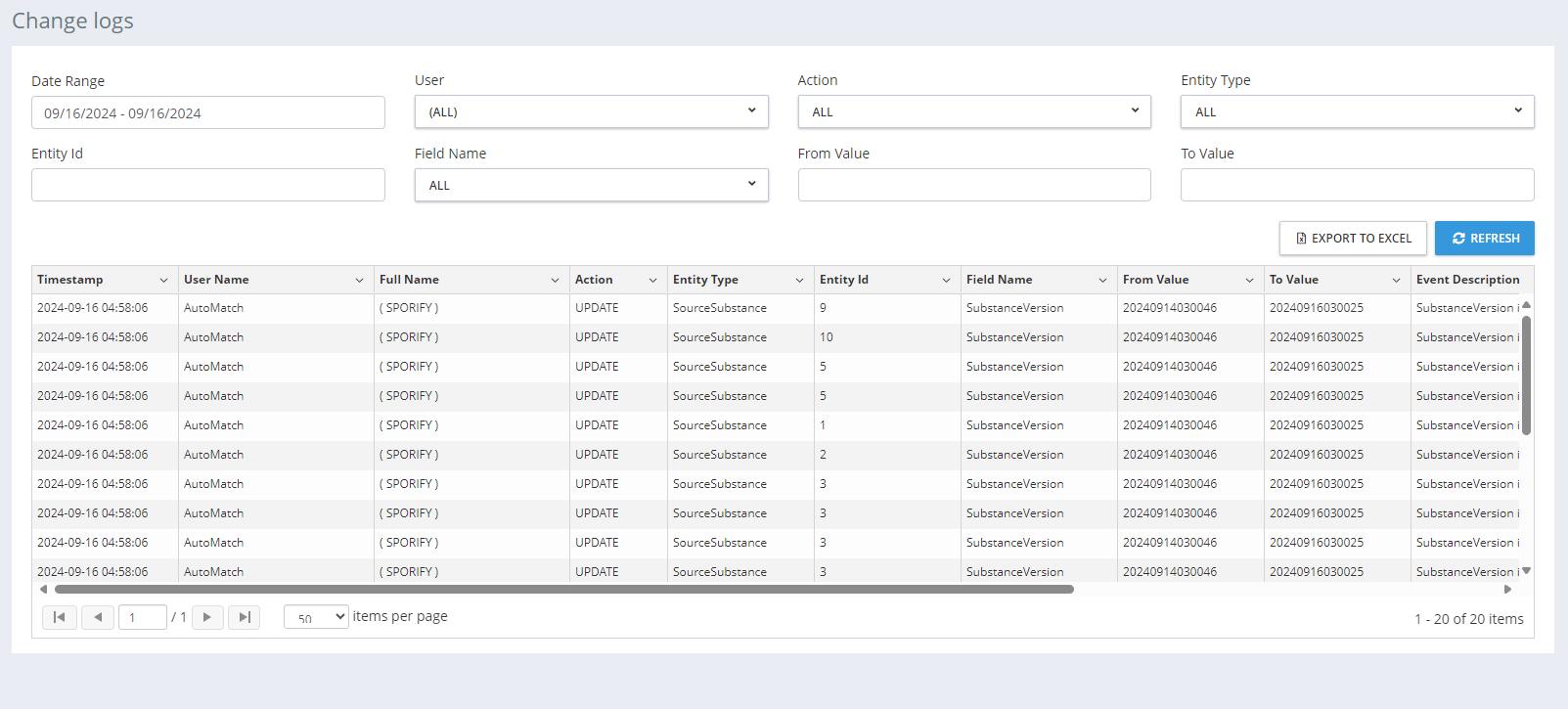
Task: Expand the Action filter dropdown
Action: click(974, 111)
